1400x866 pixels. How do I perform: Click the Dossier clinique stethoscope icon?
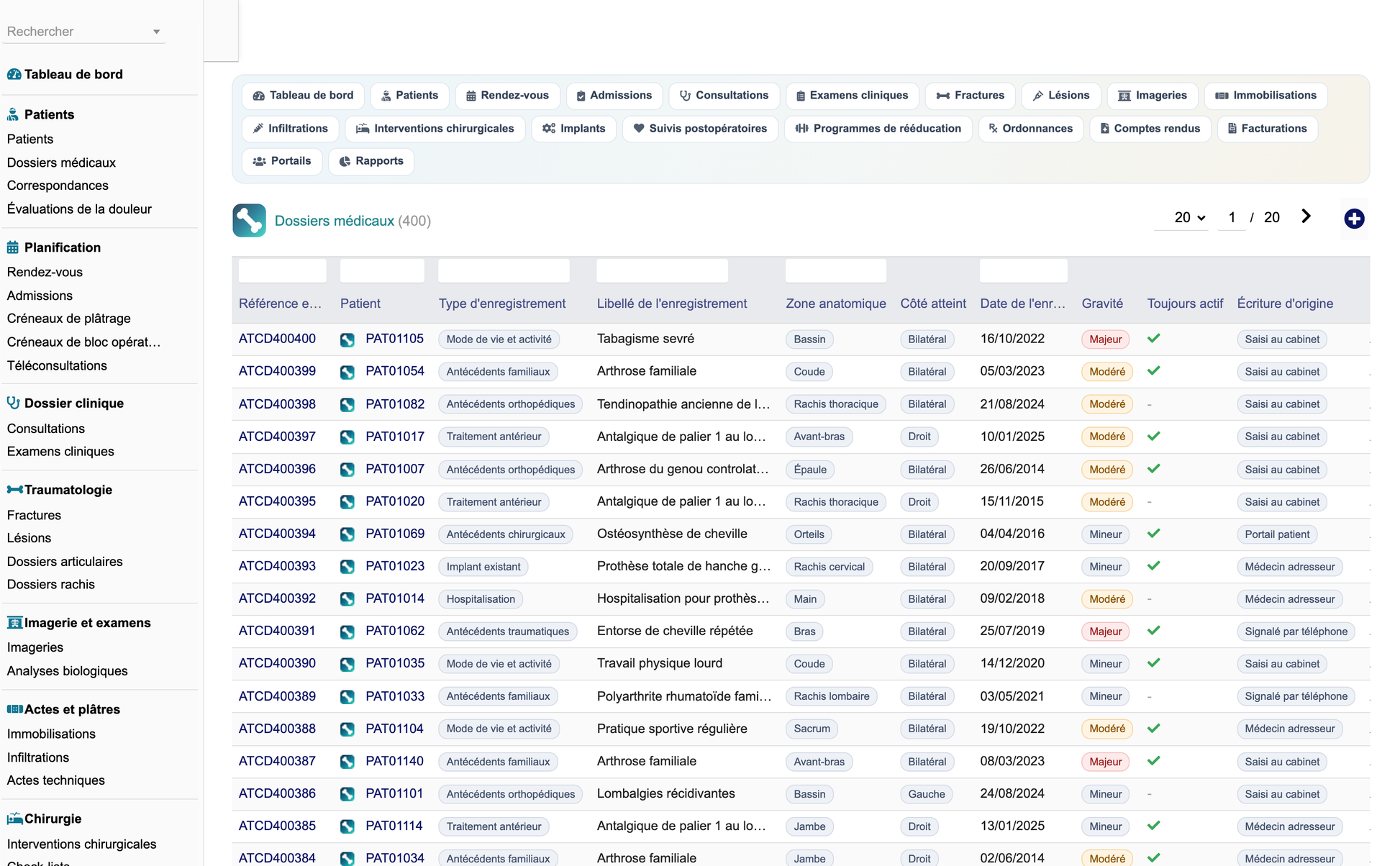[x=13, y=403]
